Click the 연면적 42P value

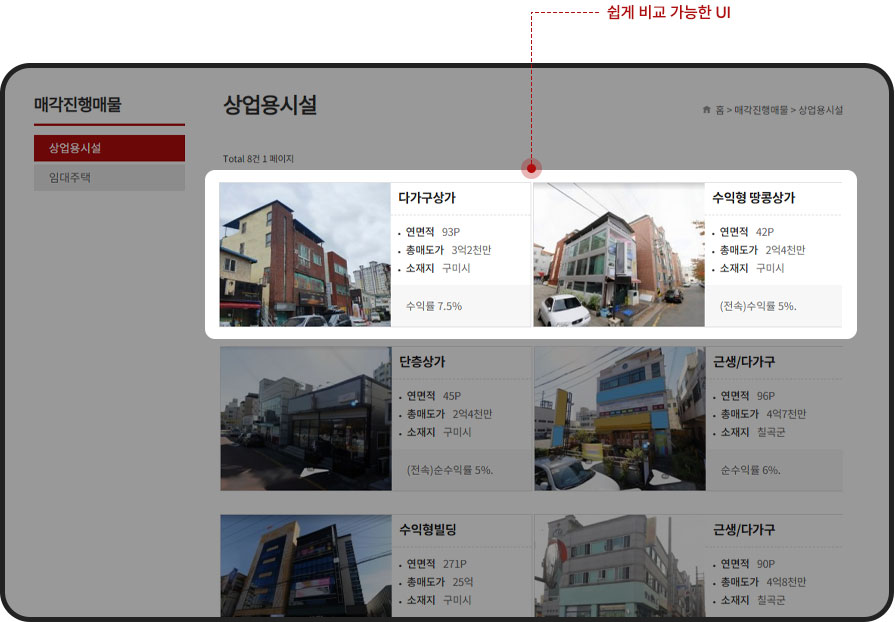tap(765, 232)
